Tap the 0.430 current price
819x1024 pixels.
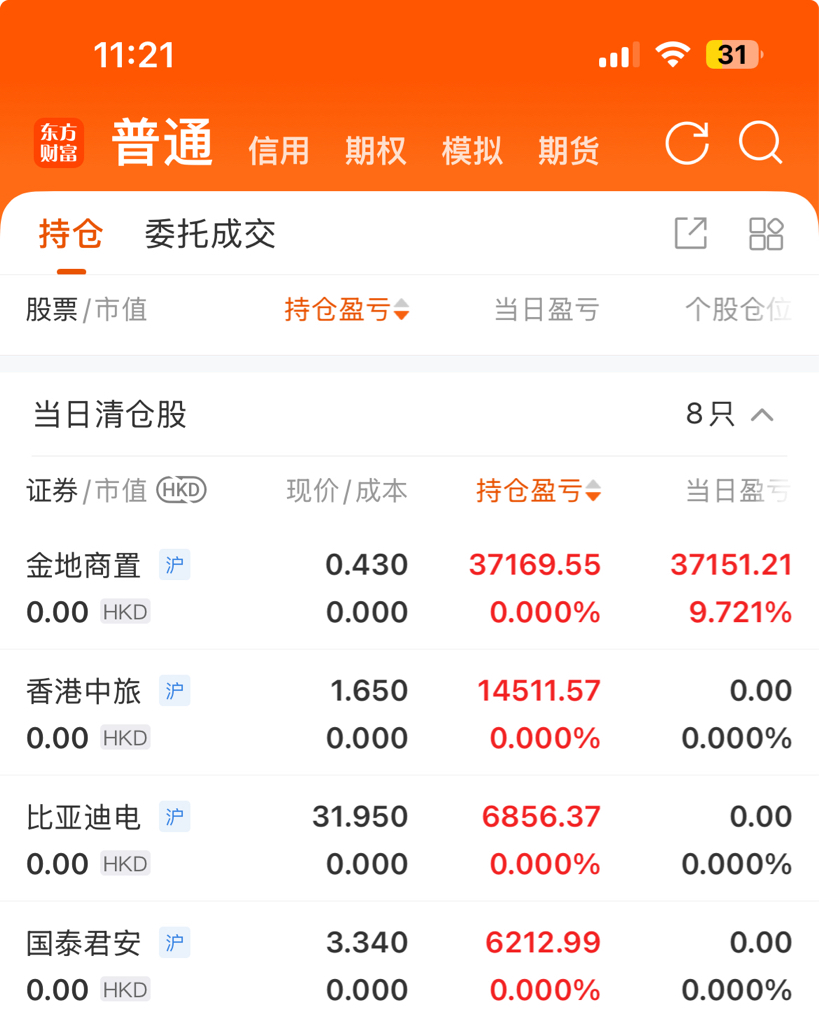pyautogui.click(x=367, y=565)
